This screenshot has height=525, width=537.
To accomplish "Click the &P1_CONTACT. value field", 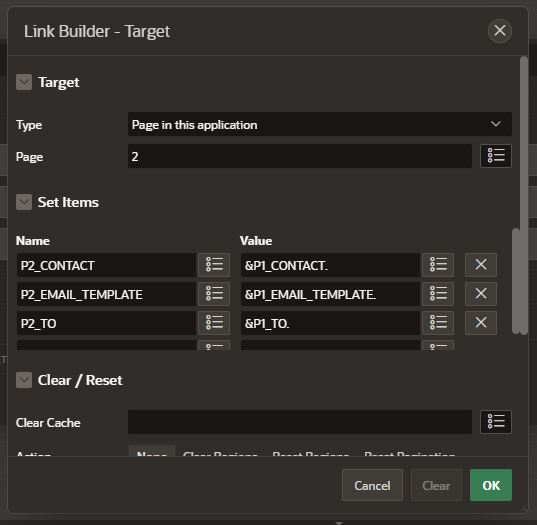I will coord(330,265).
